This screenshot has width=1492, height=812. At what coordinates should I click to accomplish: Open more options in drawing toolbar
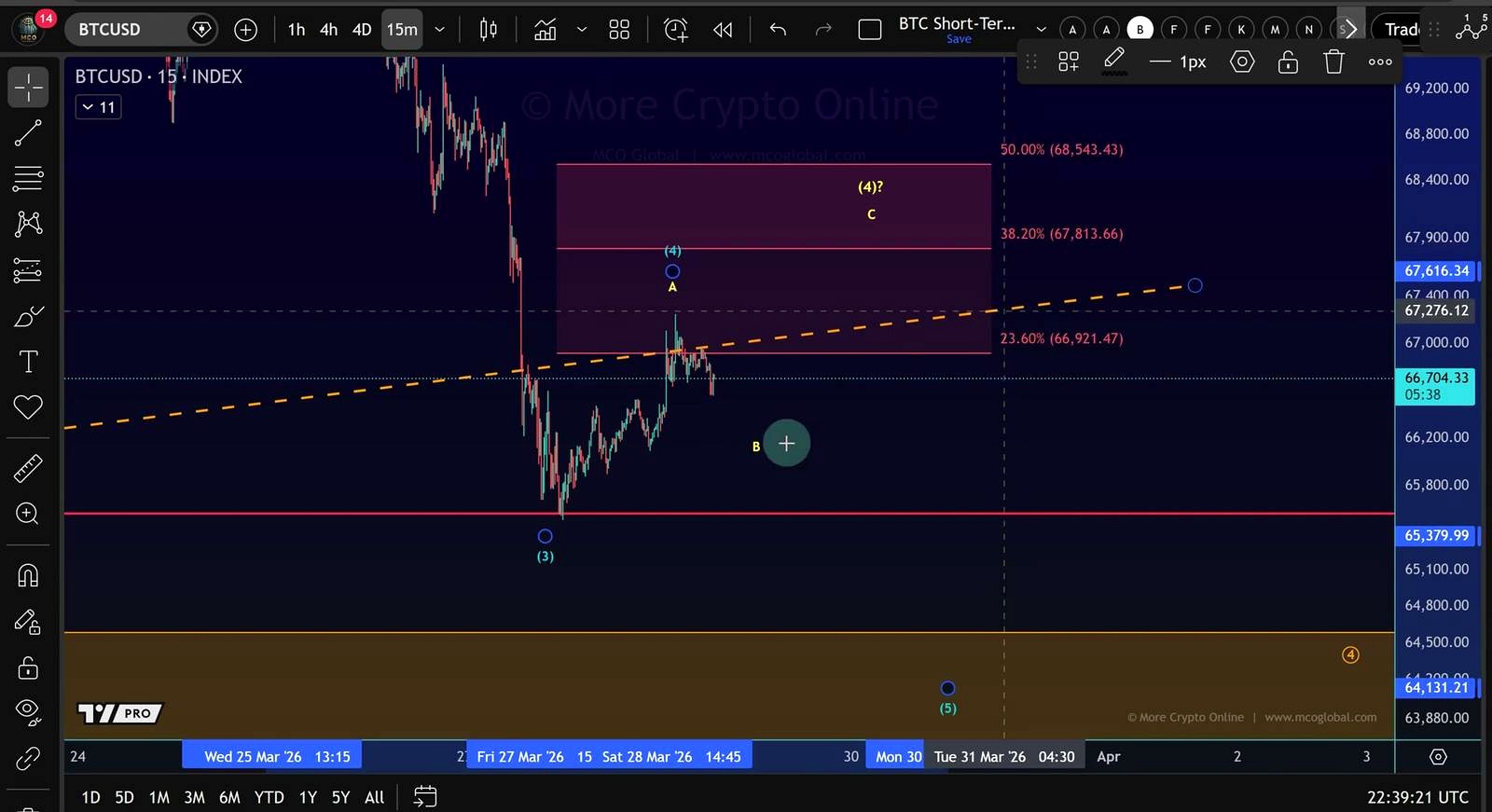tap(1380, 62)
